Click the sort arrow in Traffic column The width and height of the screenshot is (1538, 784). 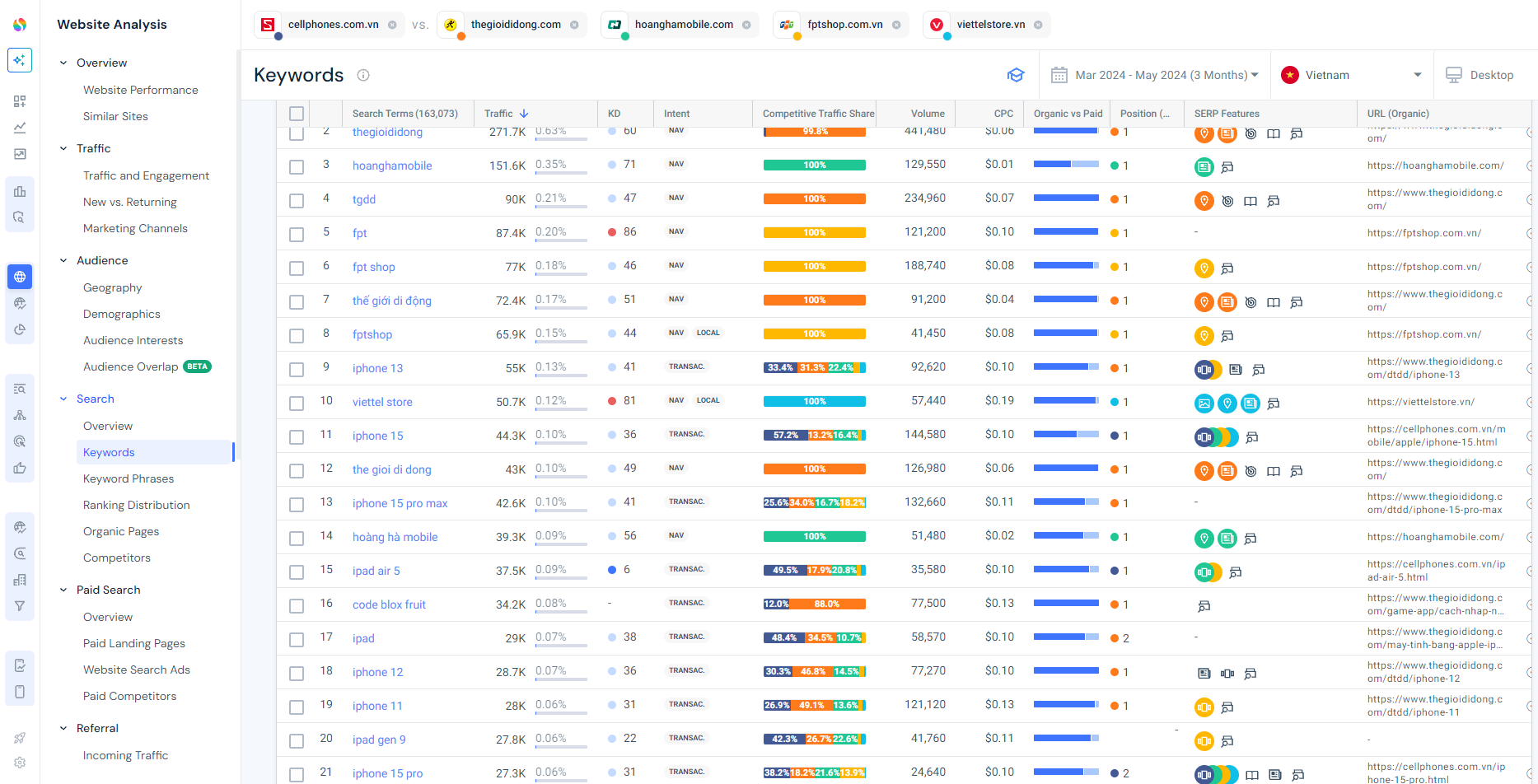[x=524, y=114]
